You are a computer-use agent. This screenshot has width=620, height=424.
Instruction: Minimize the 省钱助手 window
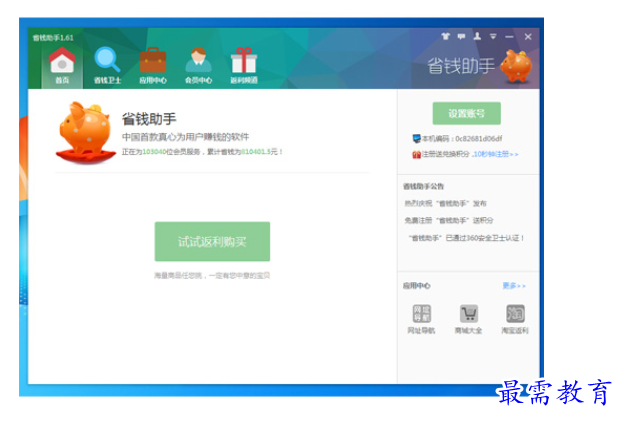tap(509, 37)
